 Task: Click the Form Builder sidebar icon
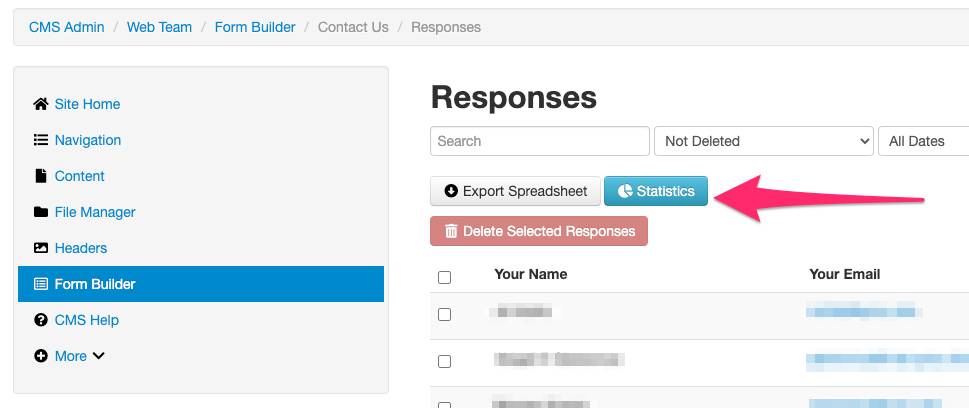41,284
